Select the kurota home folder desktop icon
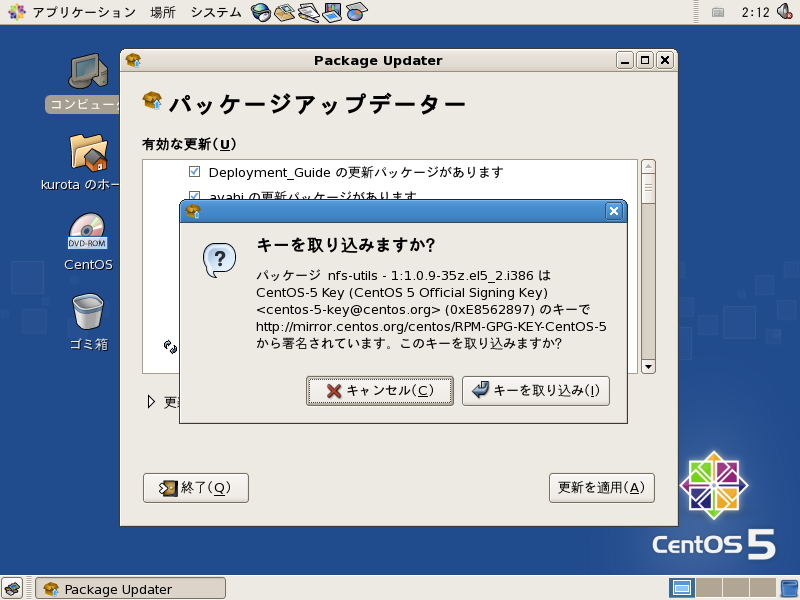 coord(88,162)
